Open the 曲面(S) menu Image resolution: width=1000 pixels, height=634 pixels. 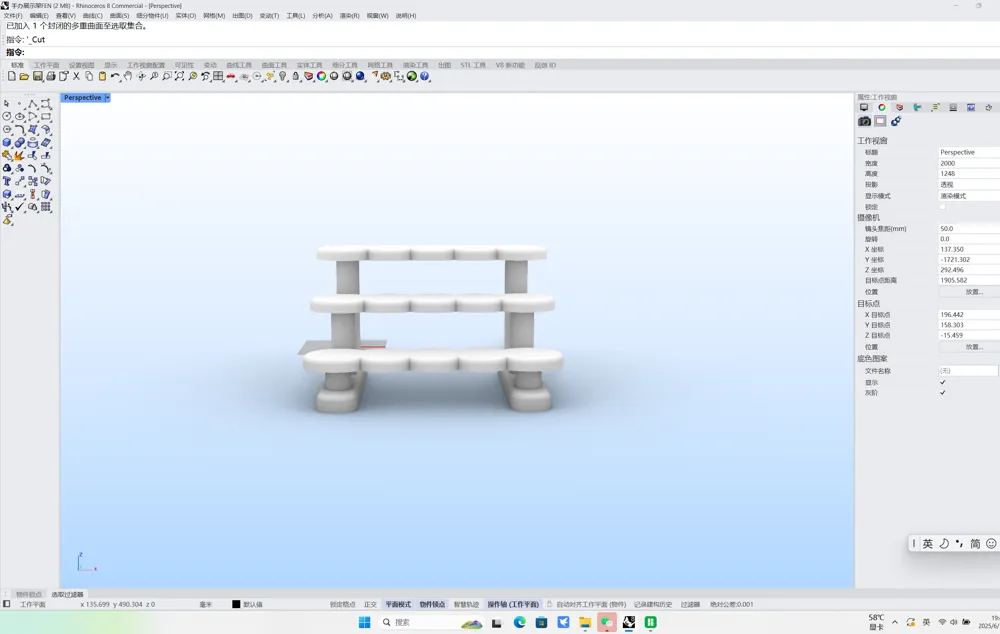click(119, 15)
